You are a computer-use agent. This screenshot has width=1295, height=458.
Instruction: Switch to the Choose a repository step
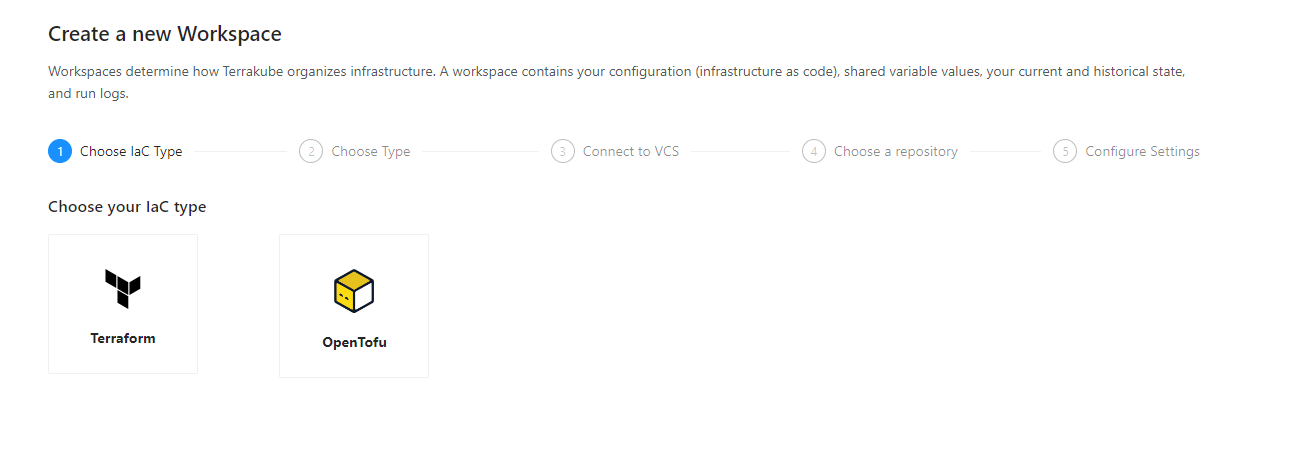click(x=896, y=152)
